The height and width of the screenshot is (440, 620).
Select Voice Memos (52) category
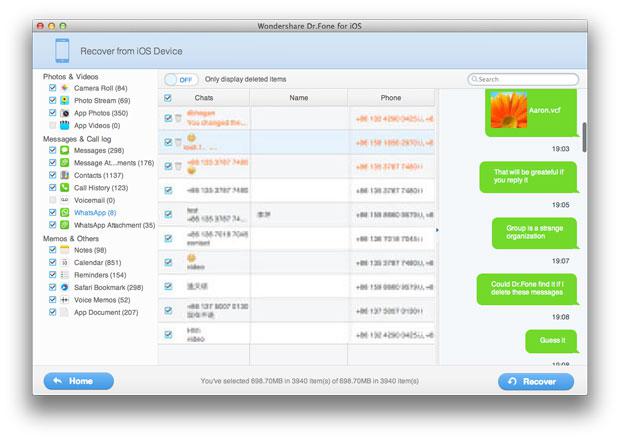pyautogui.click(x=102, y=300)
